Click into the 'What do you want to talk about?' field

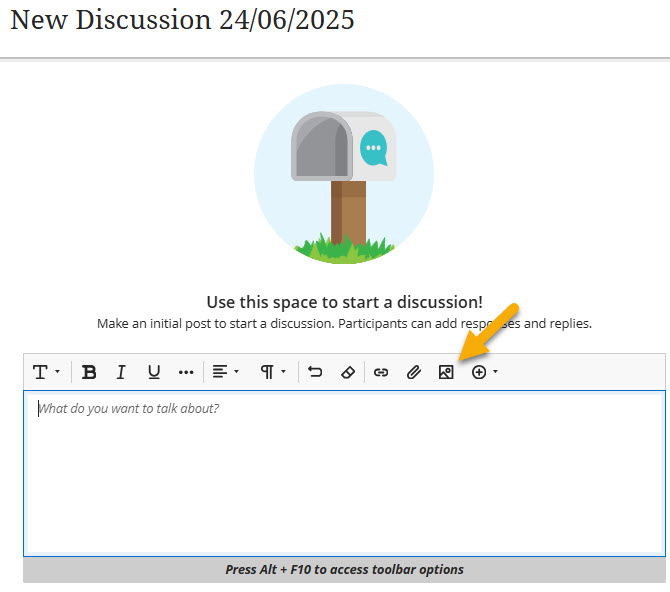(x=343, y=470)
